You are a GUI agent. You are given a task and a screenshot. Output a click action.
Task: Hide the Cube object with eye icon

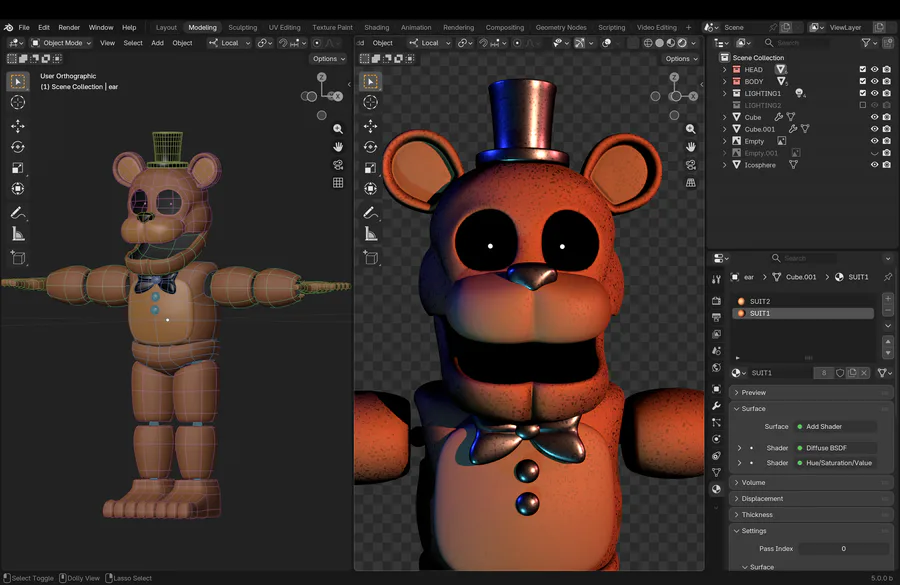pos(875,117)
